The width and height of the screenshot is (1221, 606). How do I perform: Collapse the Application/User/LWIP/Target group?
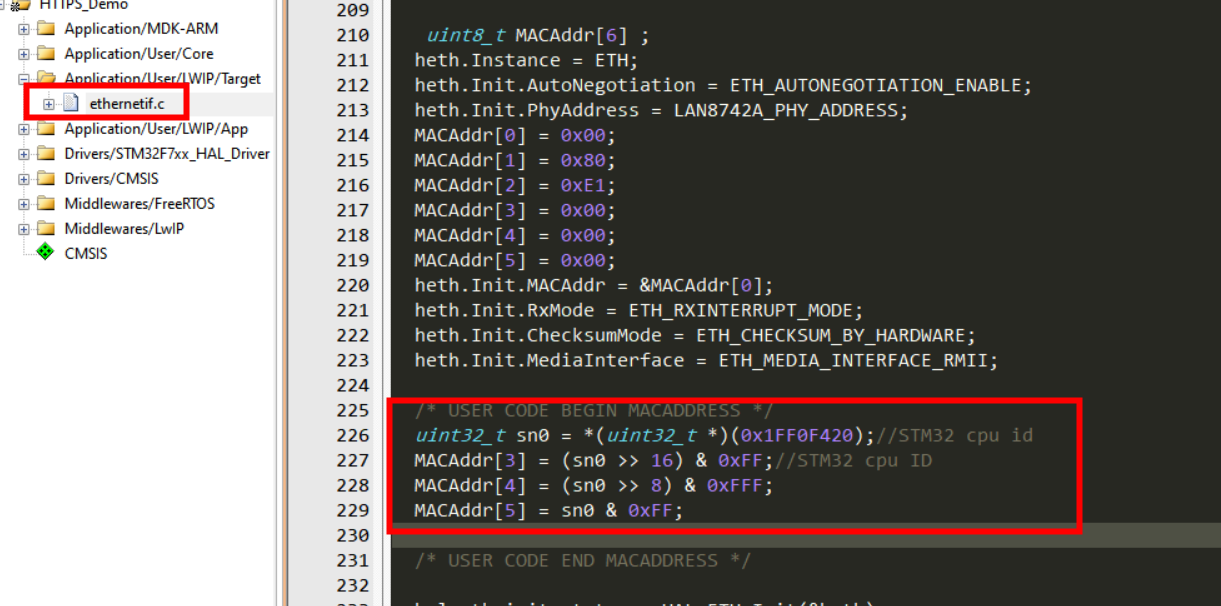pyautogui.click(x=24, y=79)
